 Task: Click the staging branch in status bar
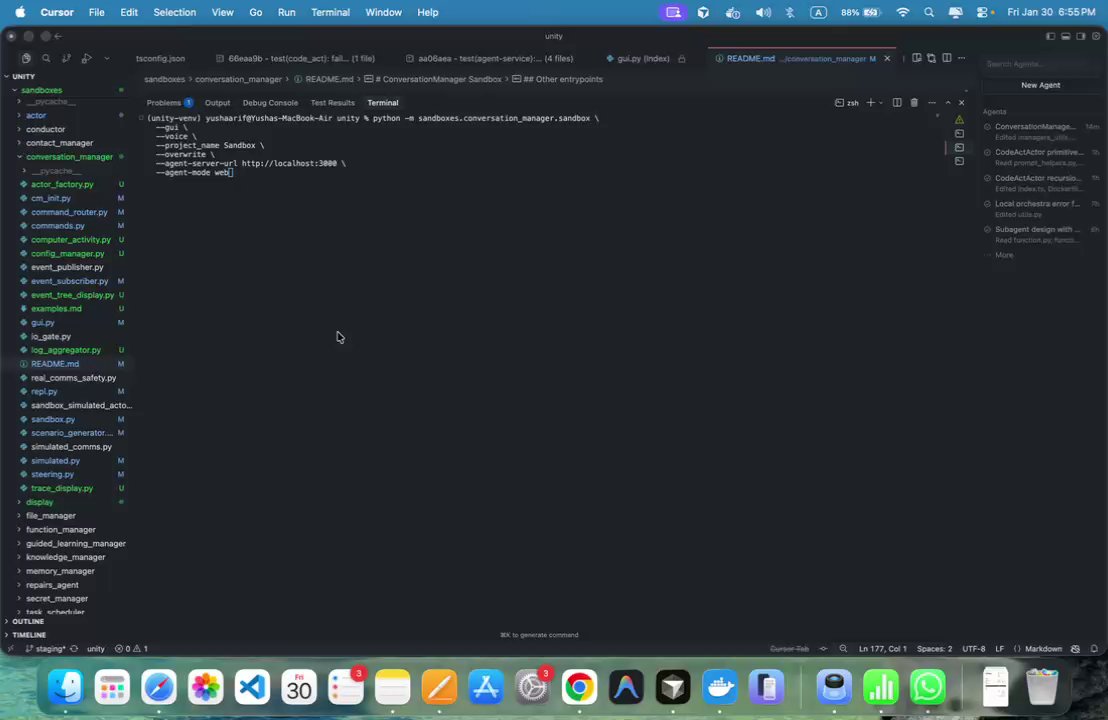tap(46, 649)
